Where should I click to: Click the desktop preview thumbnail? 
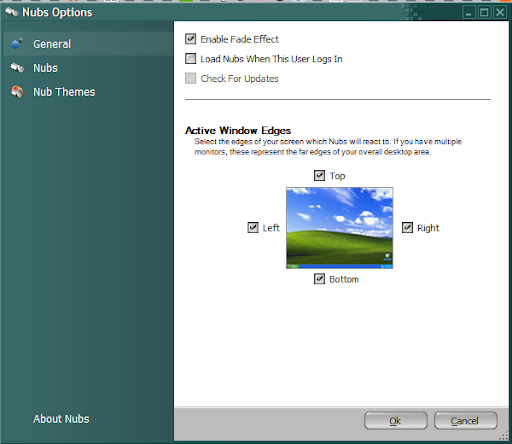(339, 228)
